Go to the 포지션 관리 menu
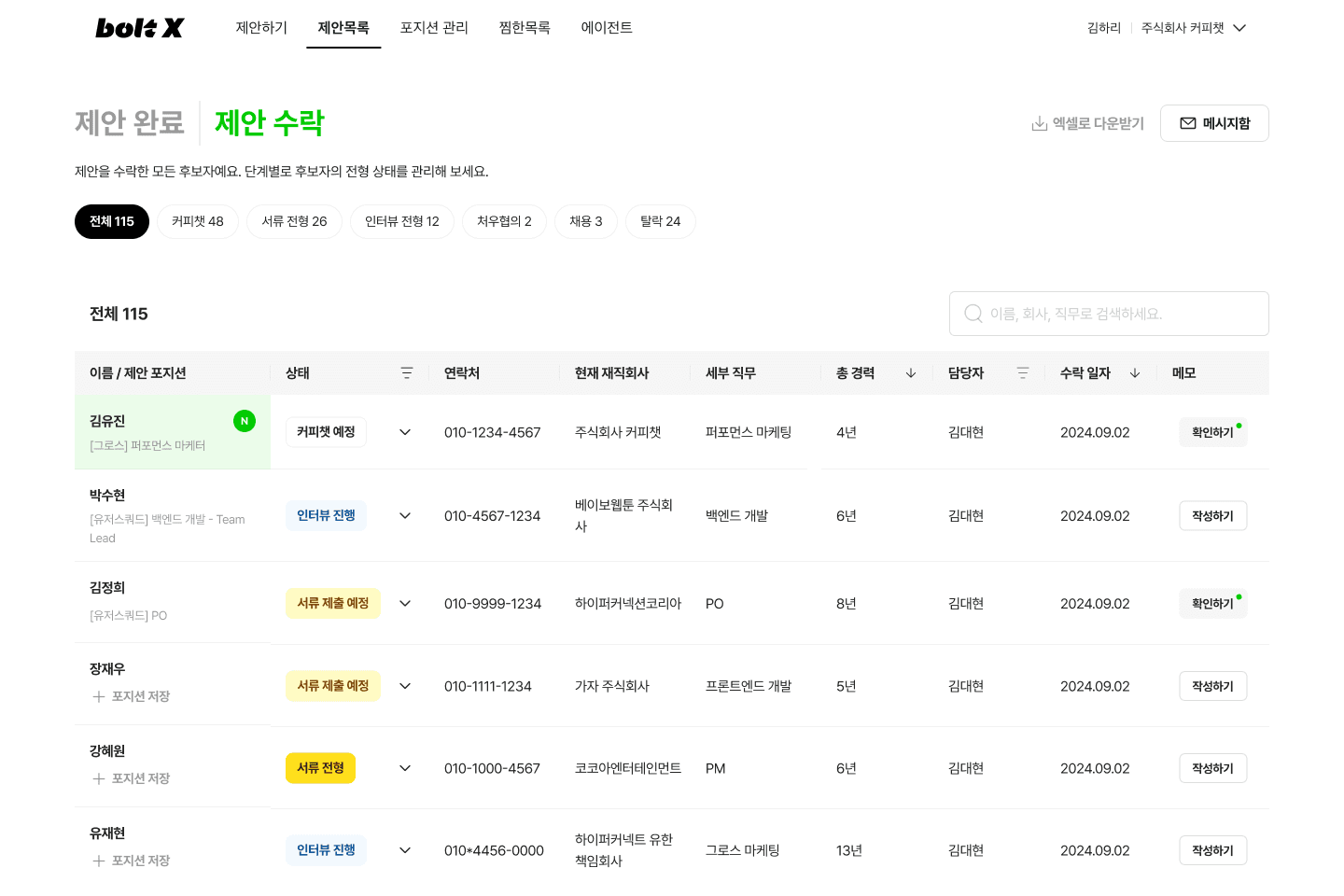This screenshot has height=896, width=1344. pyautogui.click(x=434, y=28)
